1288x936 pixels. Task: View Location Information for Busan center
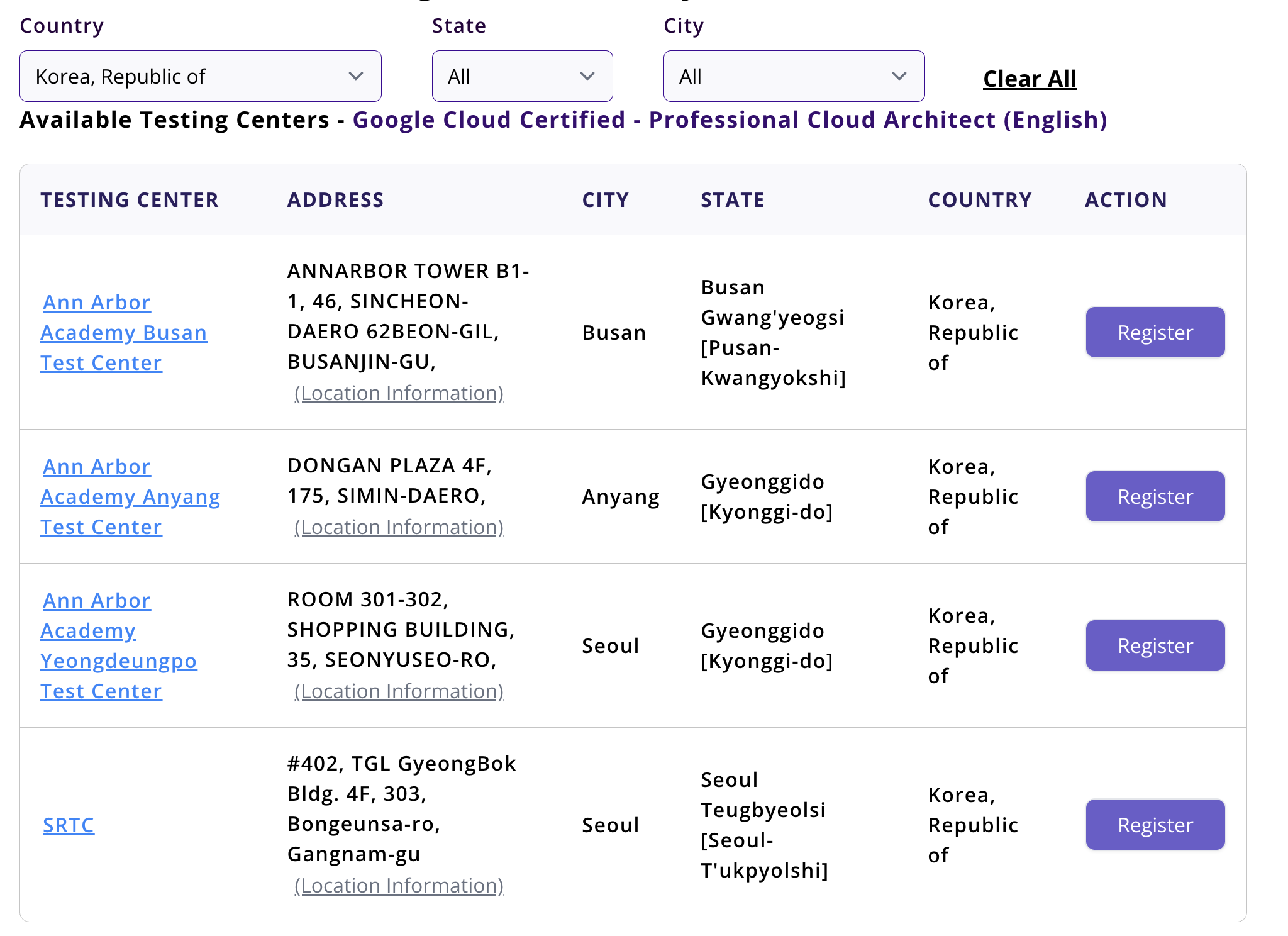coord(399,393)
